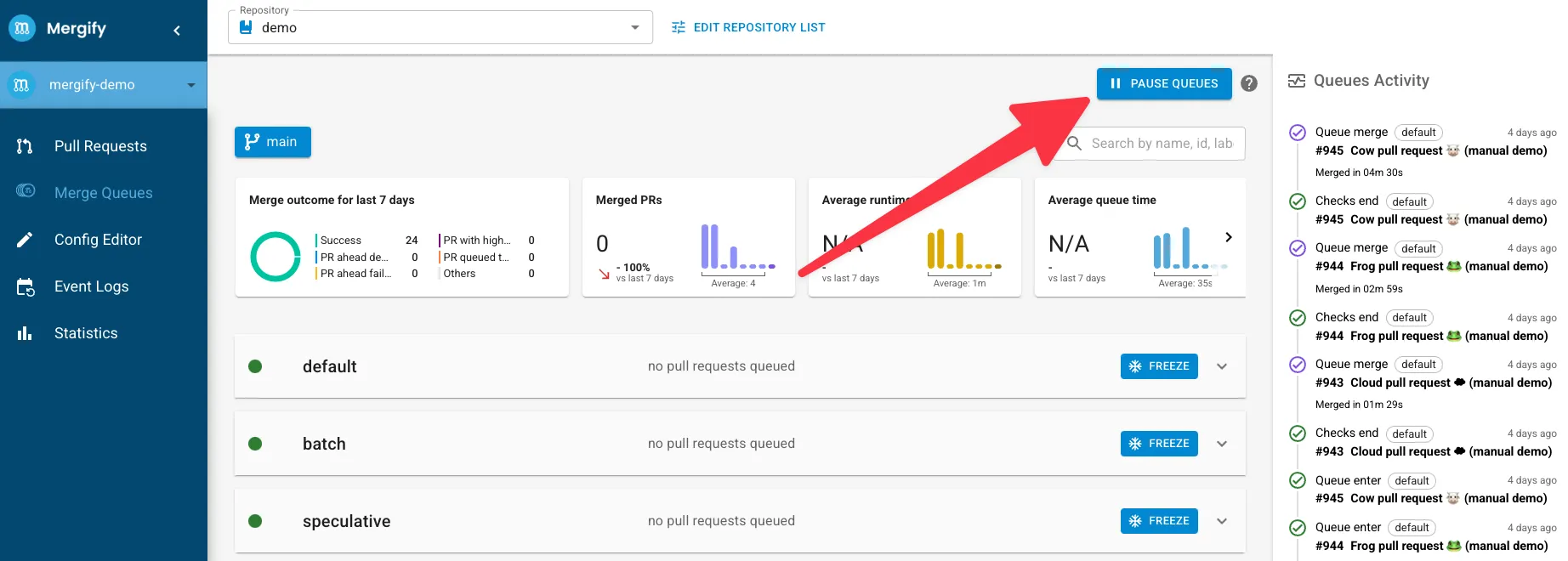Click the Merged PRs bar chart
This screenshot has width=1568, height=561.
(x=738, y=247)
